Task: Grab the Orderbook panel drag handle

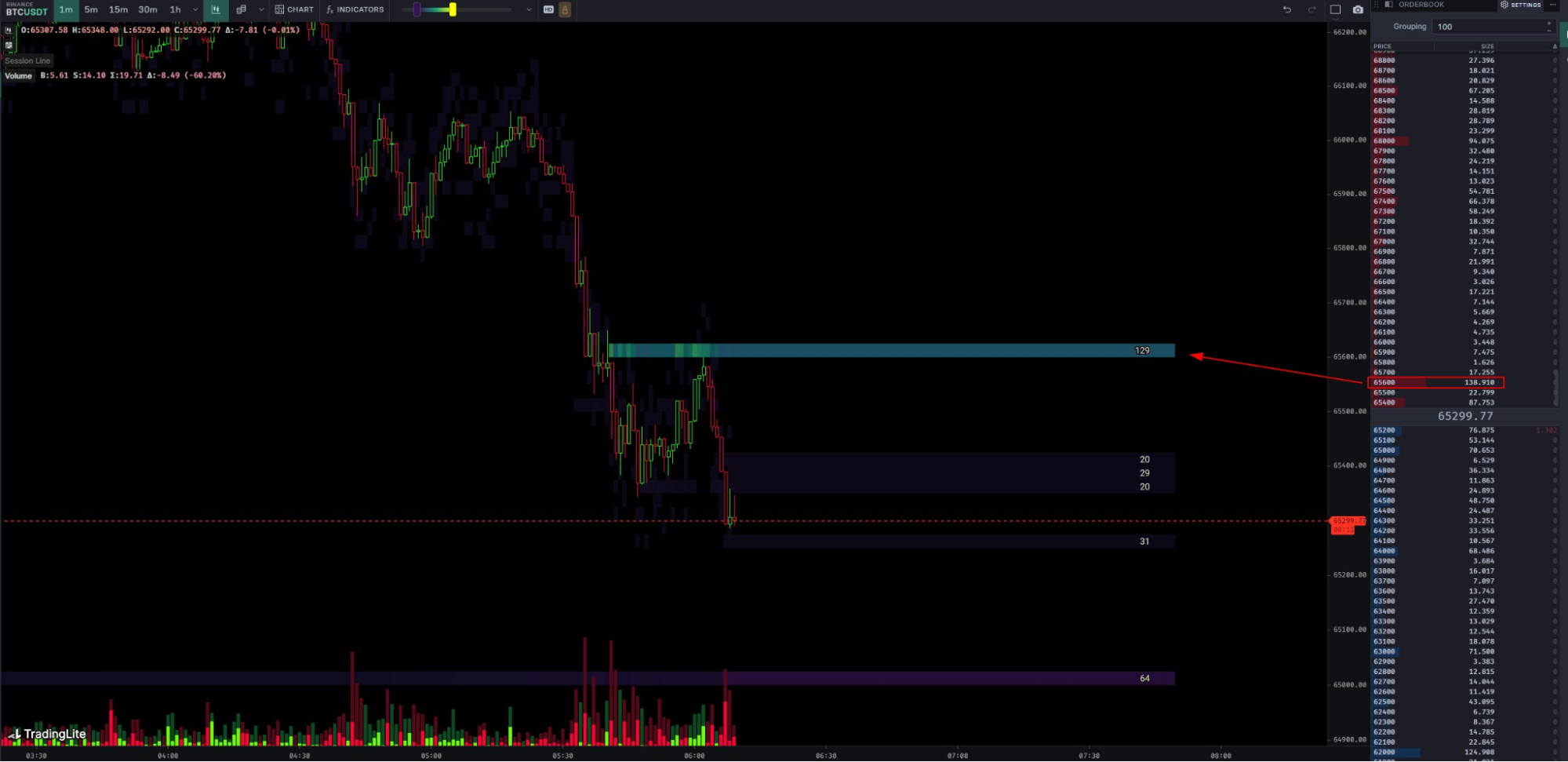Action: click(1377, 5)
